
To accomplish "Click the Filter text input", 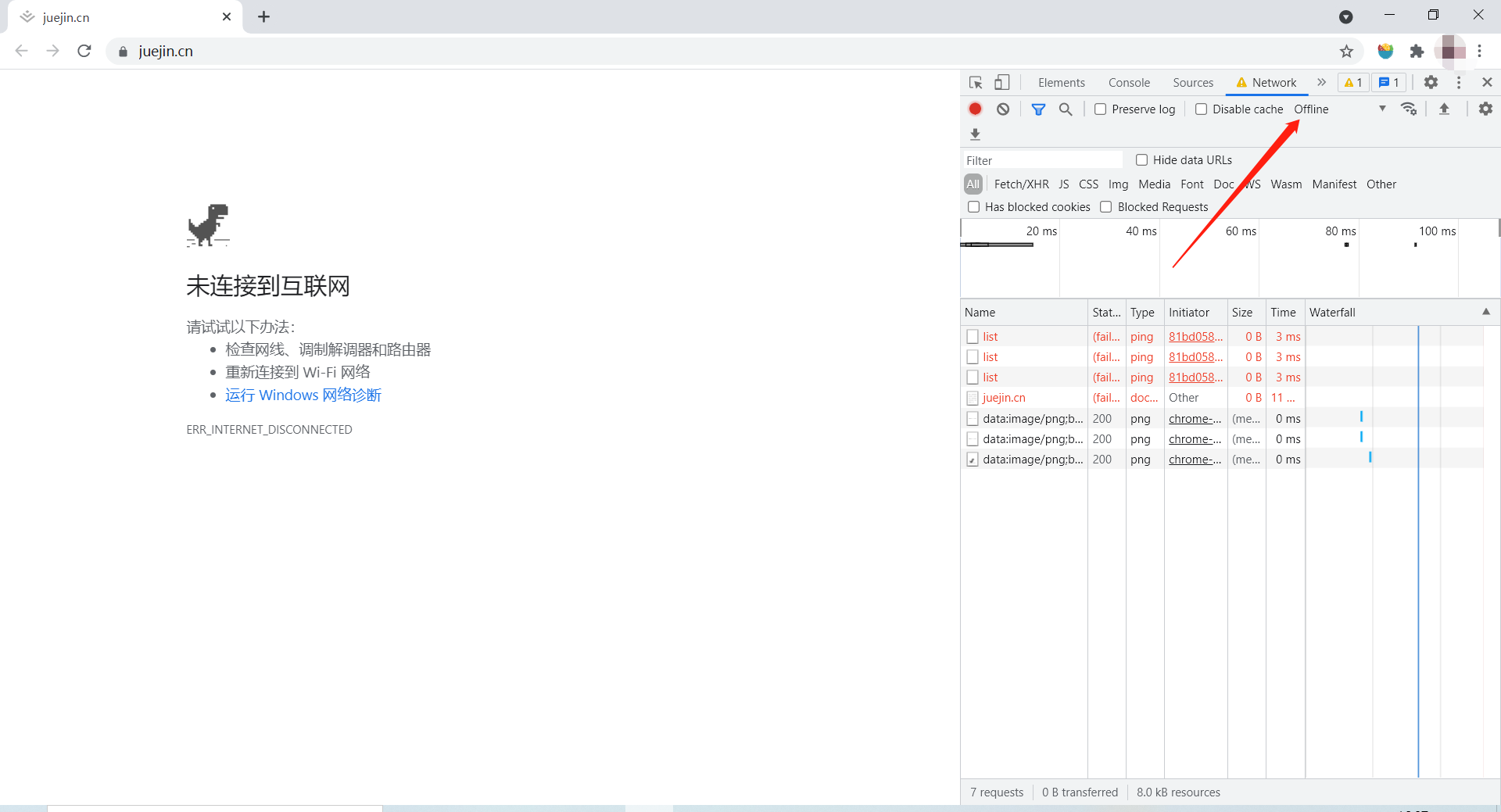I will coord(1043,160).
